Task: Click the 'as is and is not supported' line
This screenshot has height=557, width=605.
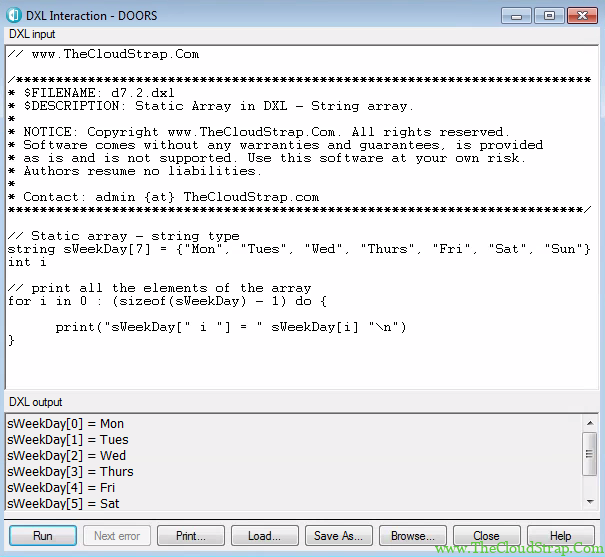Action: click(x=267, y=158)
